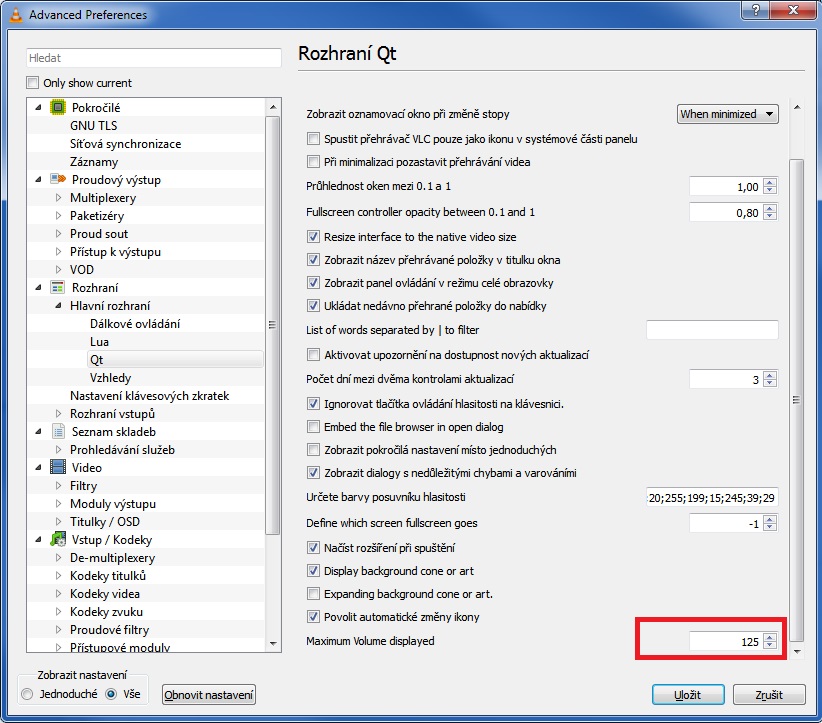Collapse the Hlavní rozhraní node
Screen dimensions: 822x723
(58, 306)
